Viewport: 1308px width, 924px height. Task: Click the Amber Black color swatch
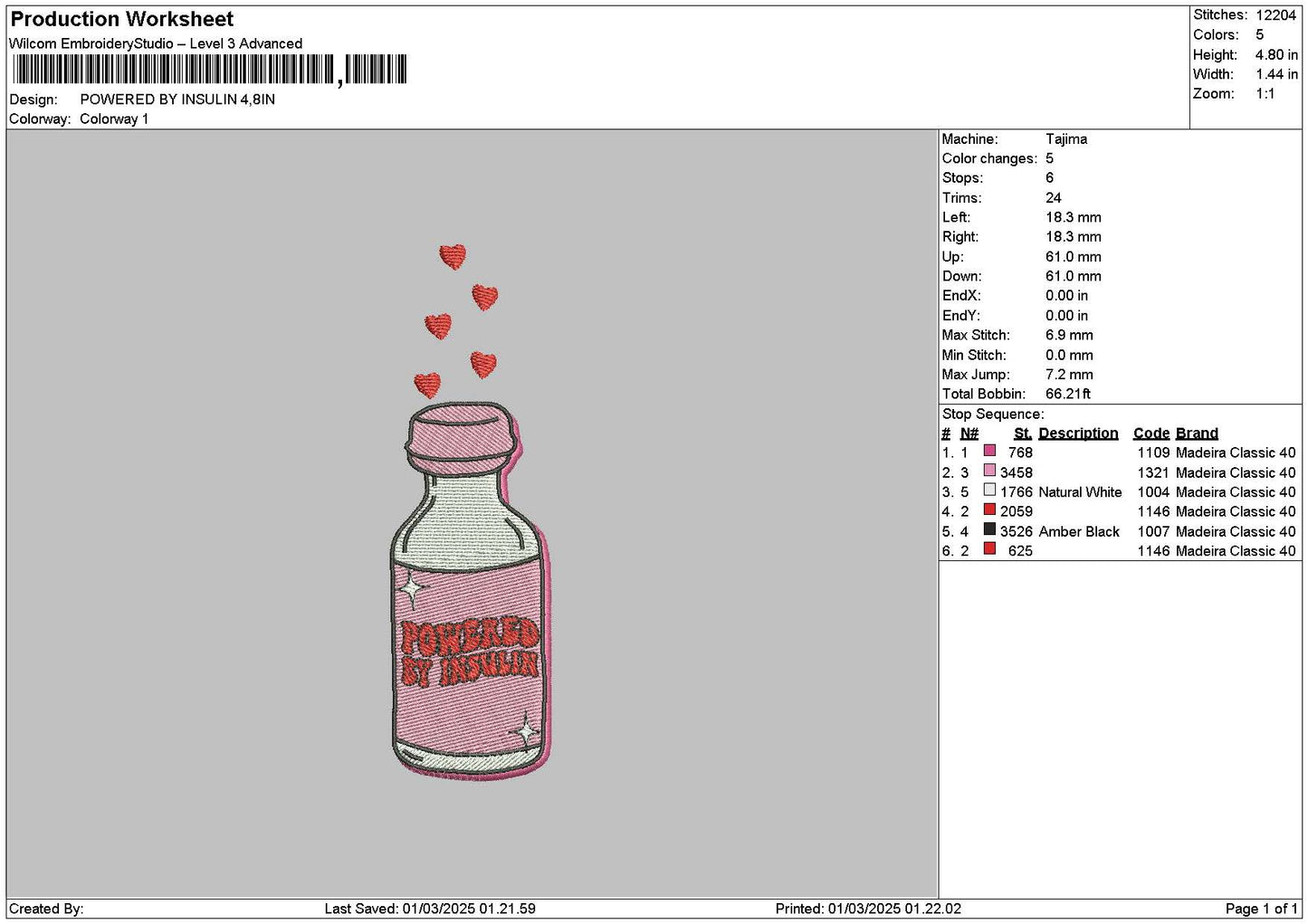click(x=989, y=529)
